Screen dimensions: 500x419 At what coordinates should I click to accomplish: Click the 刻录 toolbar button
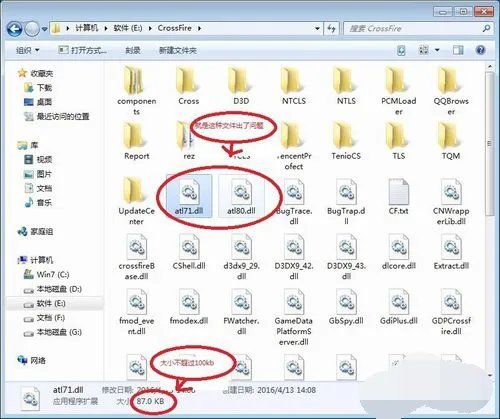point(133,50)
